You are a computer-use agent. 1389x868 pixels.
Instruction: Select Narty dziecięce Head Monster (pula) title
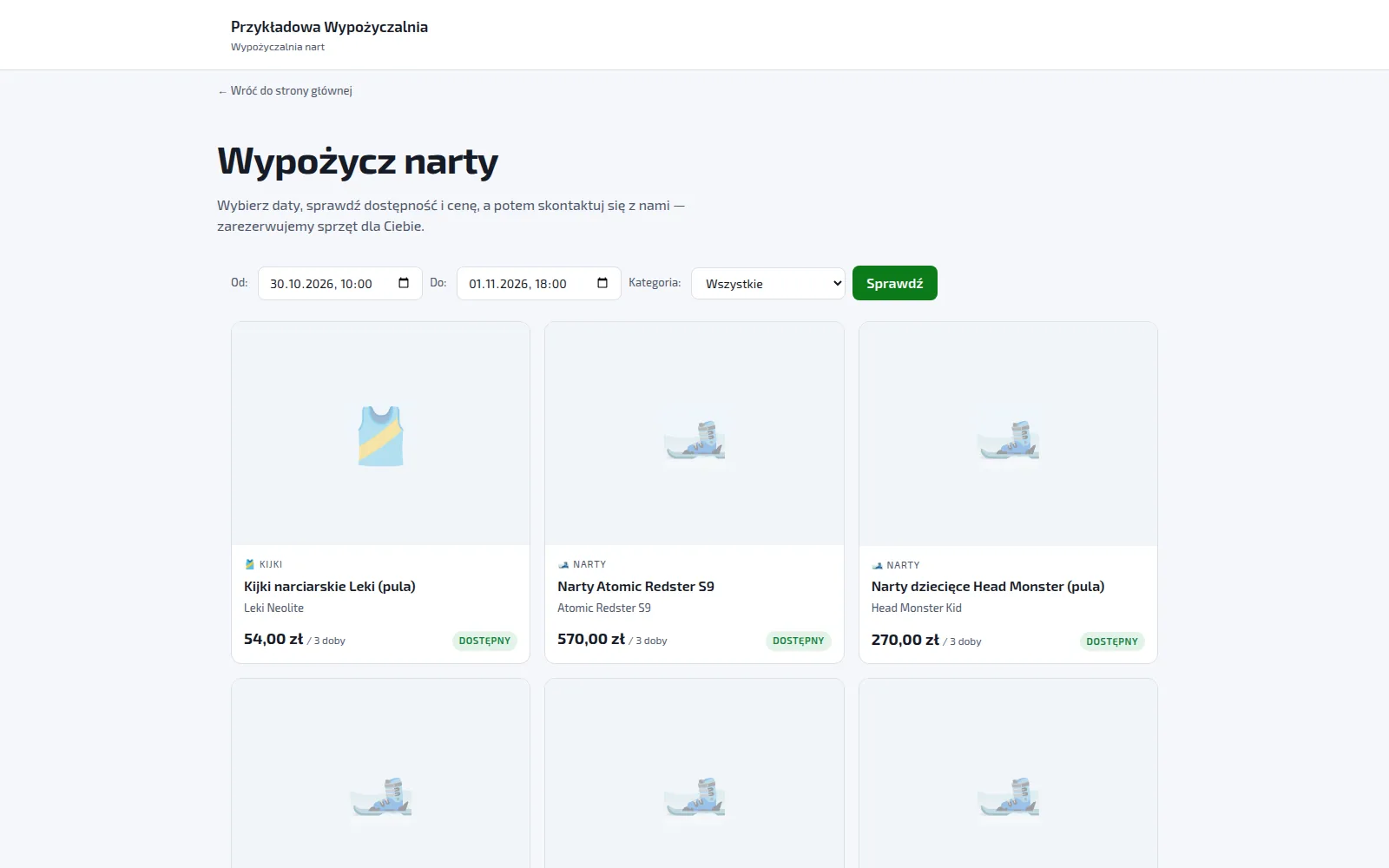point(988,587)
